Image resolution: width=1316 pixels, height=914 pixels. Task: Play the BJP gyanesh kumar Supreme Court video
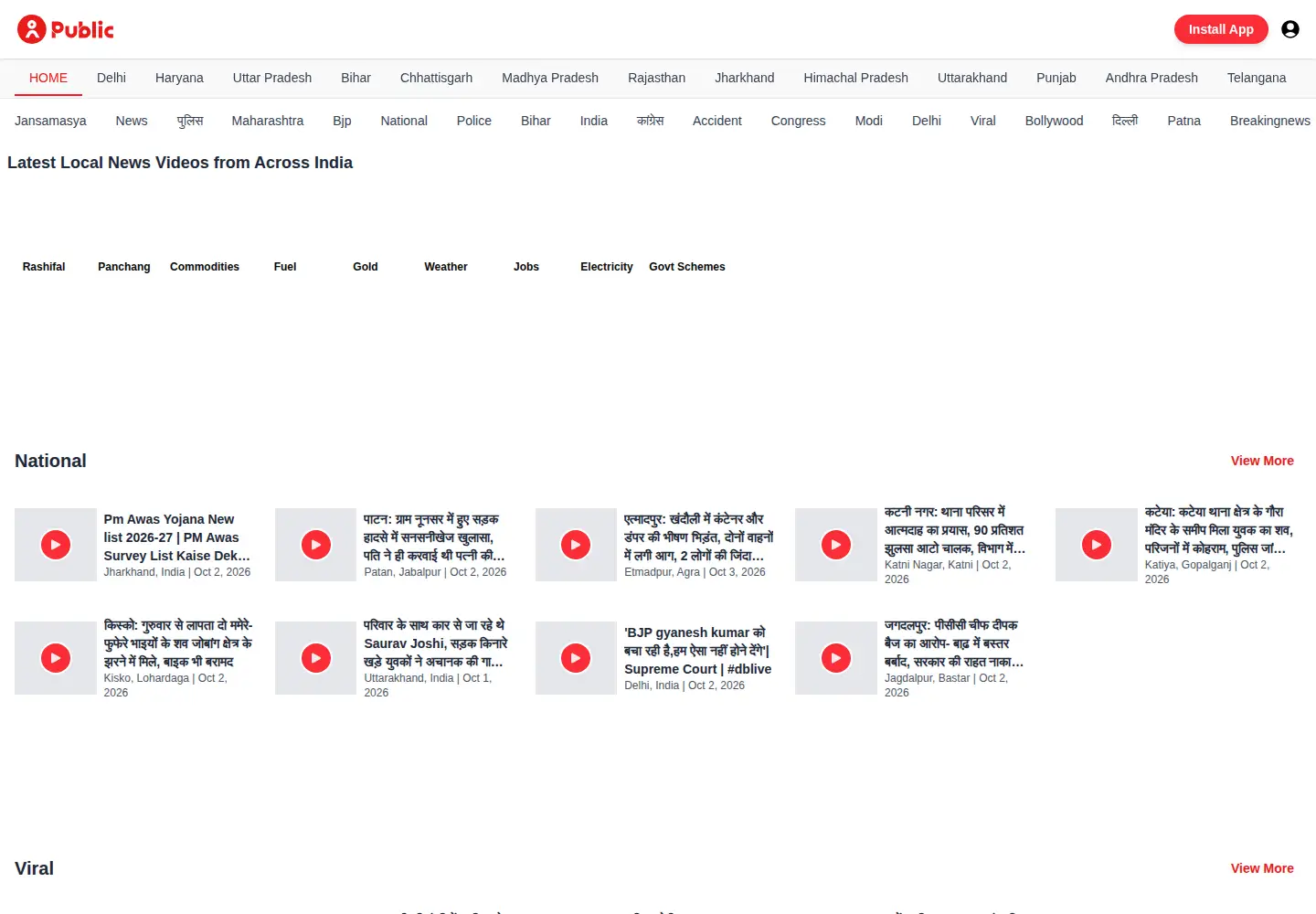576,658
